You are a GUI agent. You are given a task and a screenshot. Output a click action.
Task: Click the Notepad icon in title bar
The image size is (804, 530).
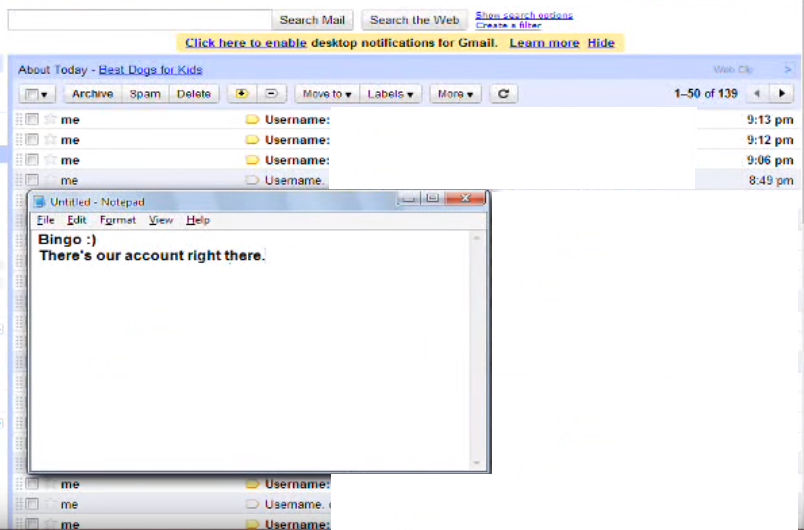click(39, 201)
